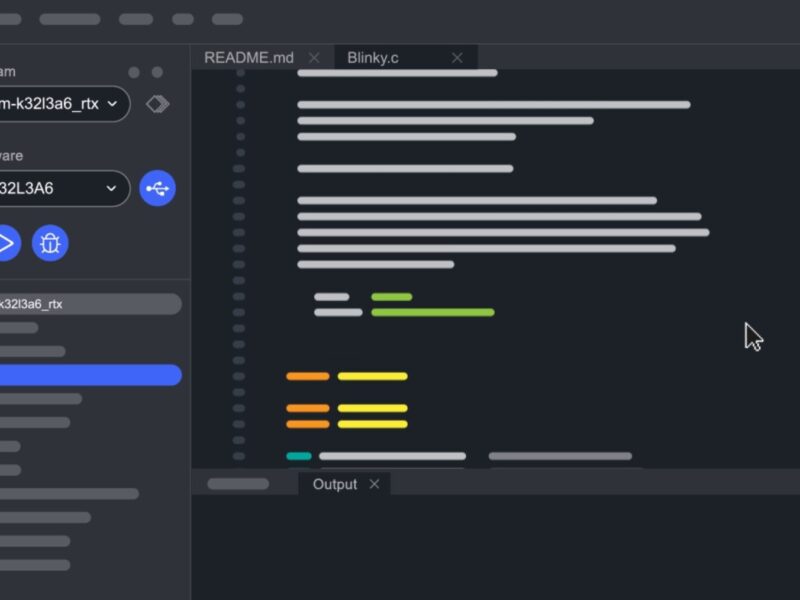This screenshot has height=600, width=800.
Task: Start debugging with the bug icon
Action: pyautogui.click(x=50, y=243)
